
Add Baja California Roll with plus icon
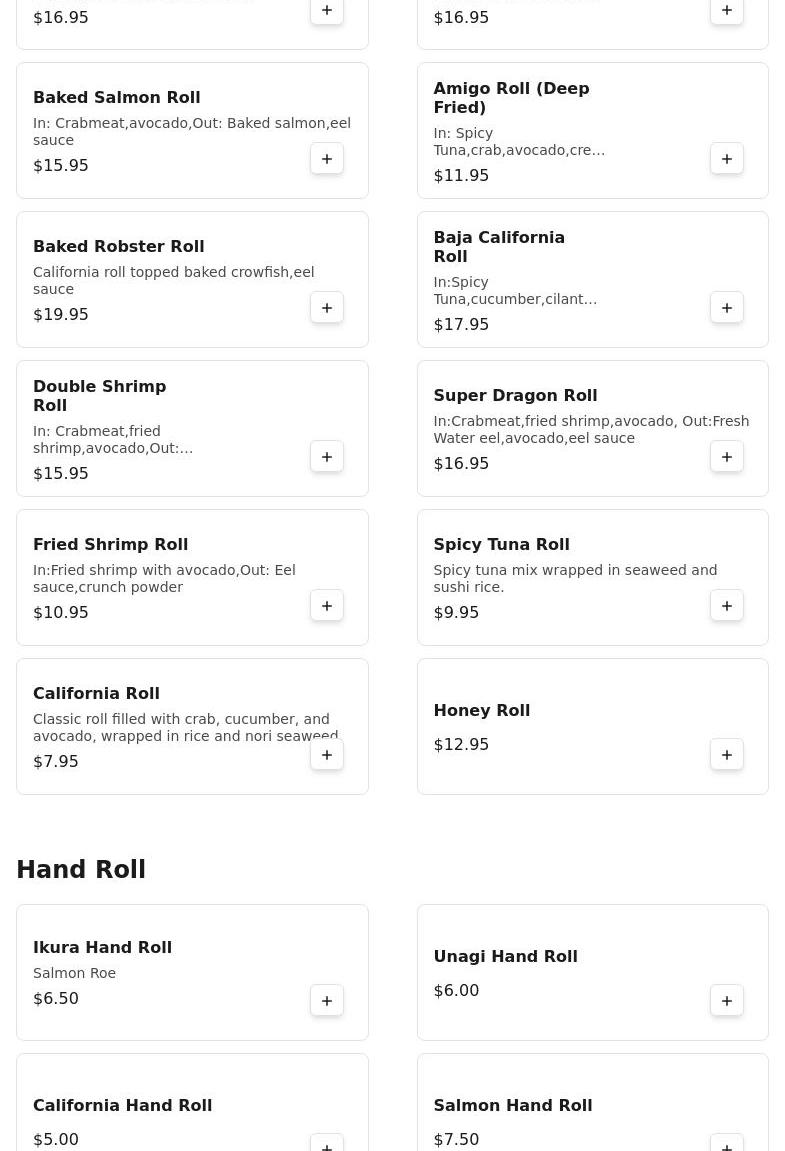727,308
